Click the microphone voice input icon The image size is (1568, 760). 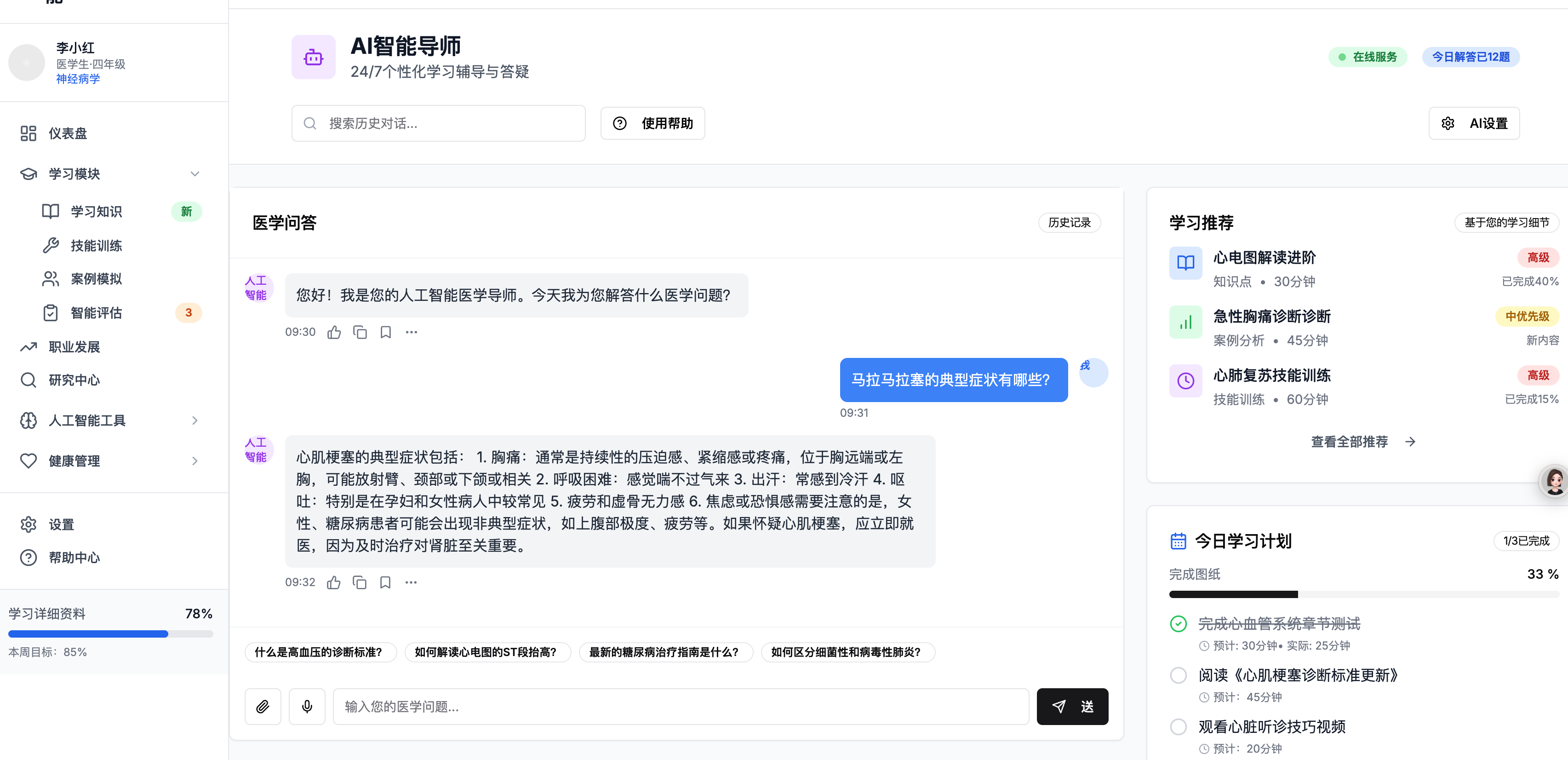click(307, 707)
